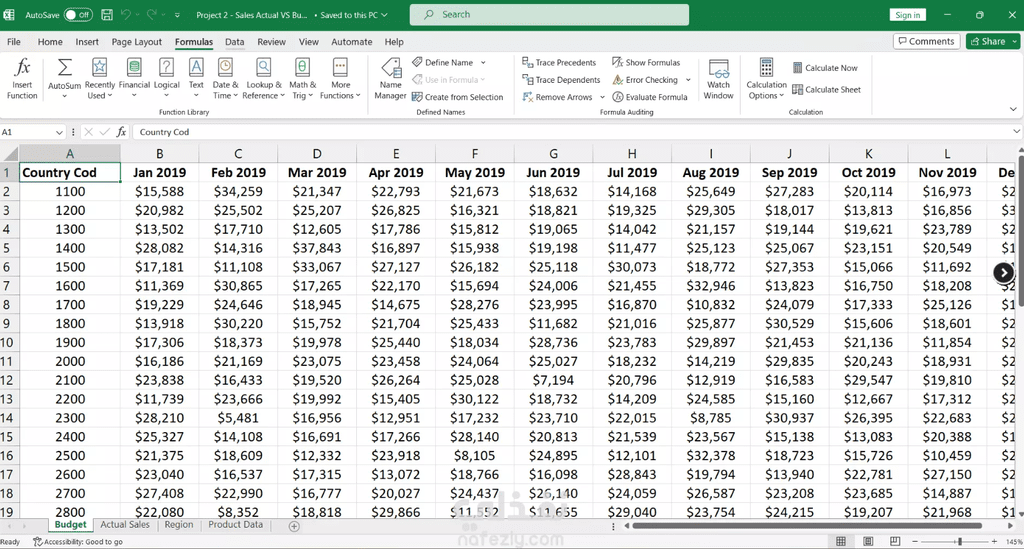Click the Insert Function icon

[22, 78]
